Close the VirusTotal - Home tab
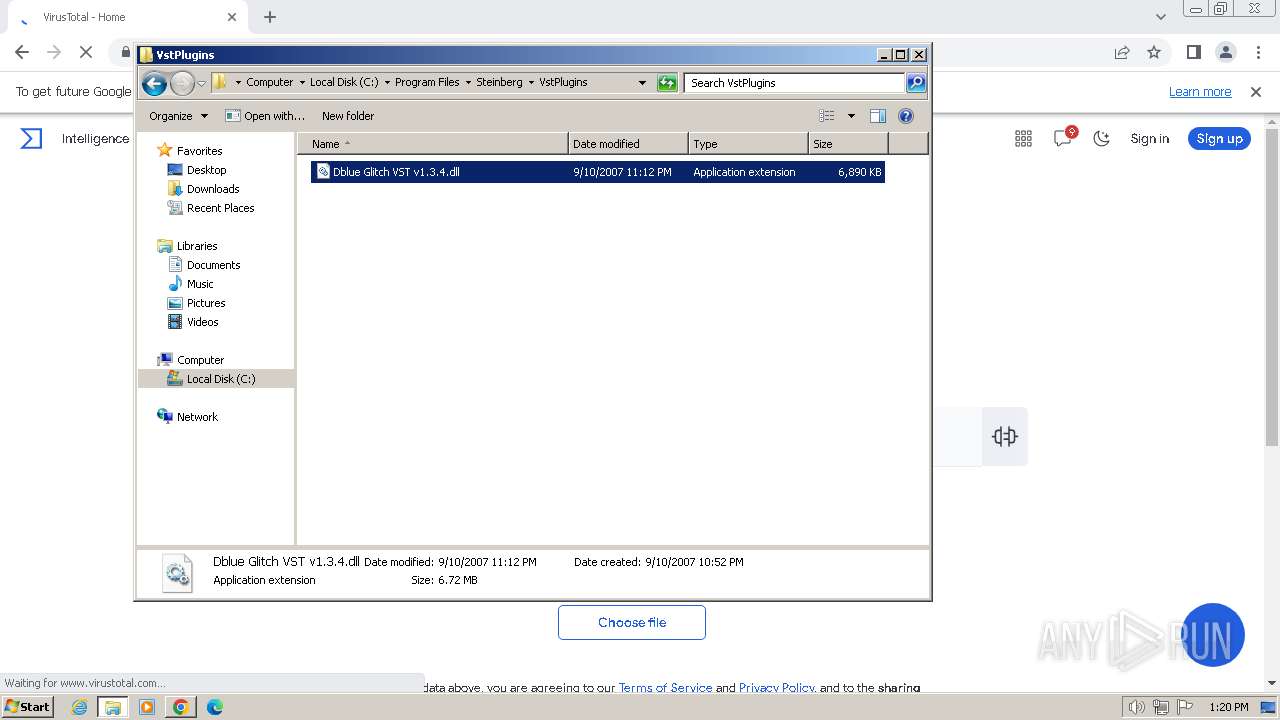 pos(232,17)
